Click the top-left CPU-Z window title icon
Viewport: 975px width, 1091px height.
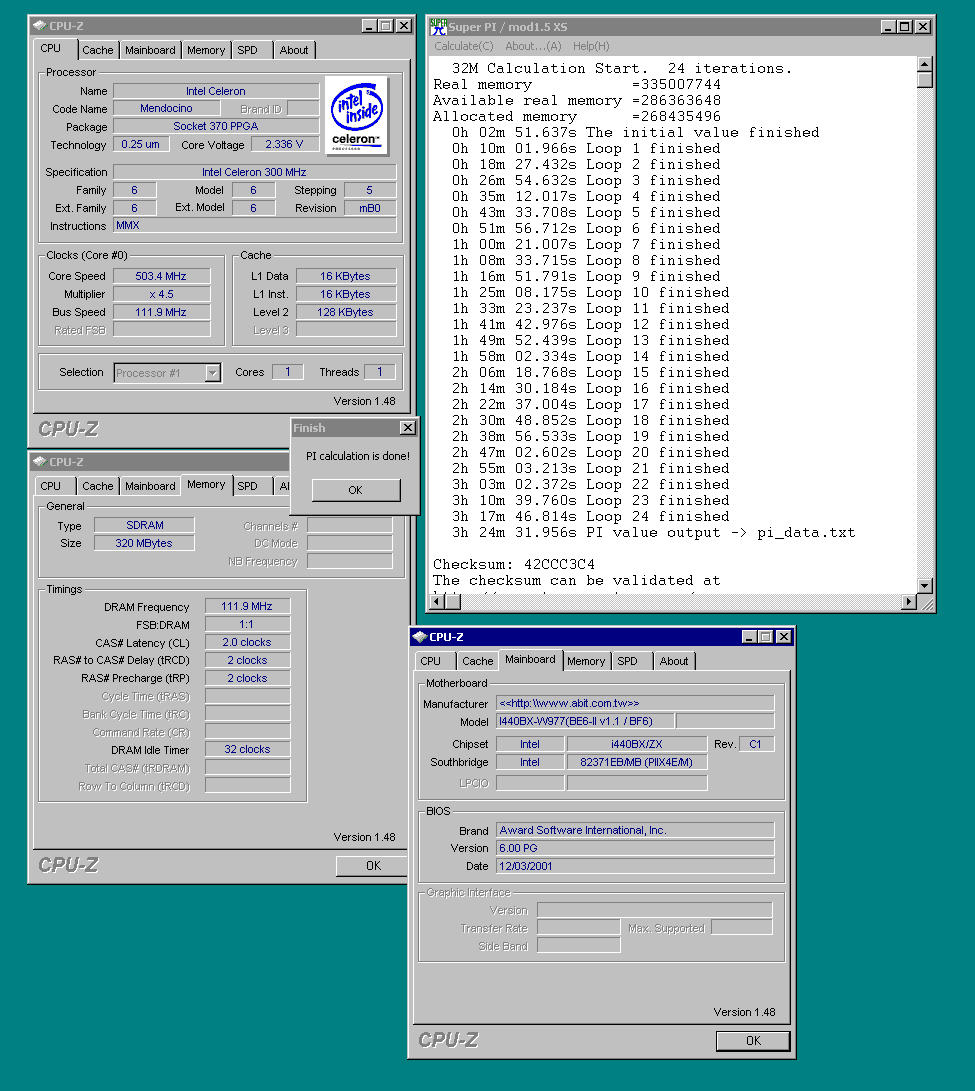[40, 26]
